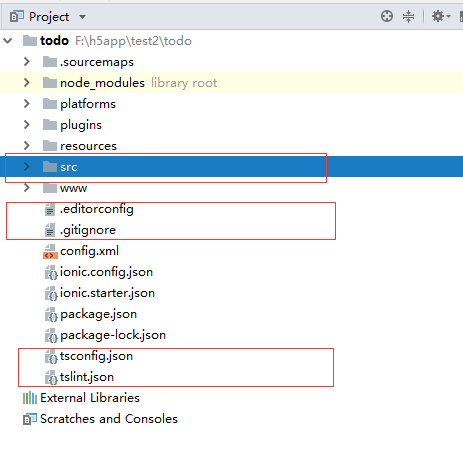Select the config.xml file
The image size is (463, 476).
point(231,251)
